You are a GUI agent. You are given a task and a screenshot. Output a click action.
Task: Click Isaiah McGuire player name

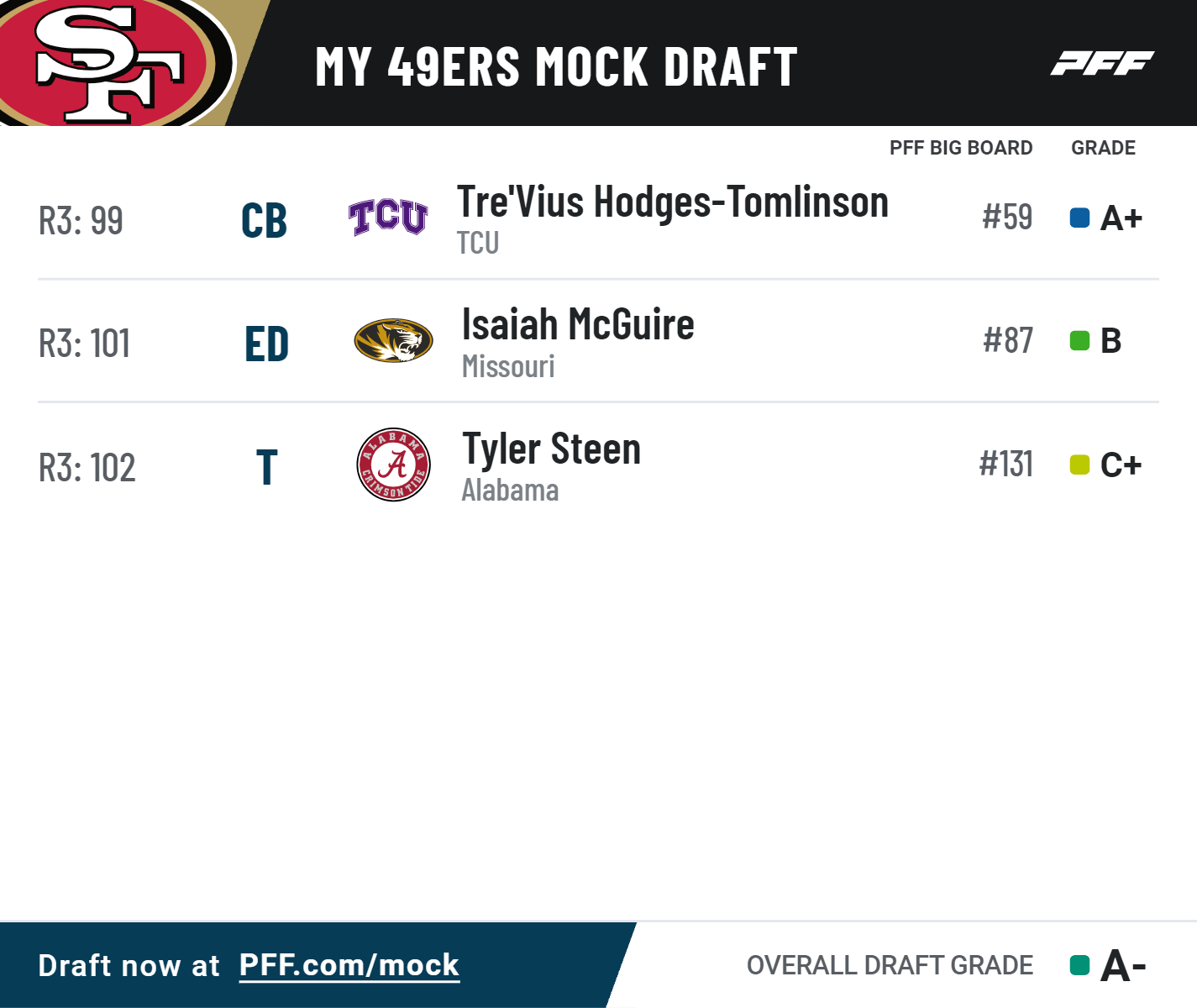[578, 324]
